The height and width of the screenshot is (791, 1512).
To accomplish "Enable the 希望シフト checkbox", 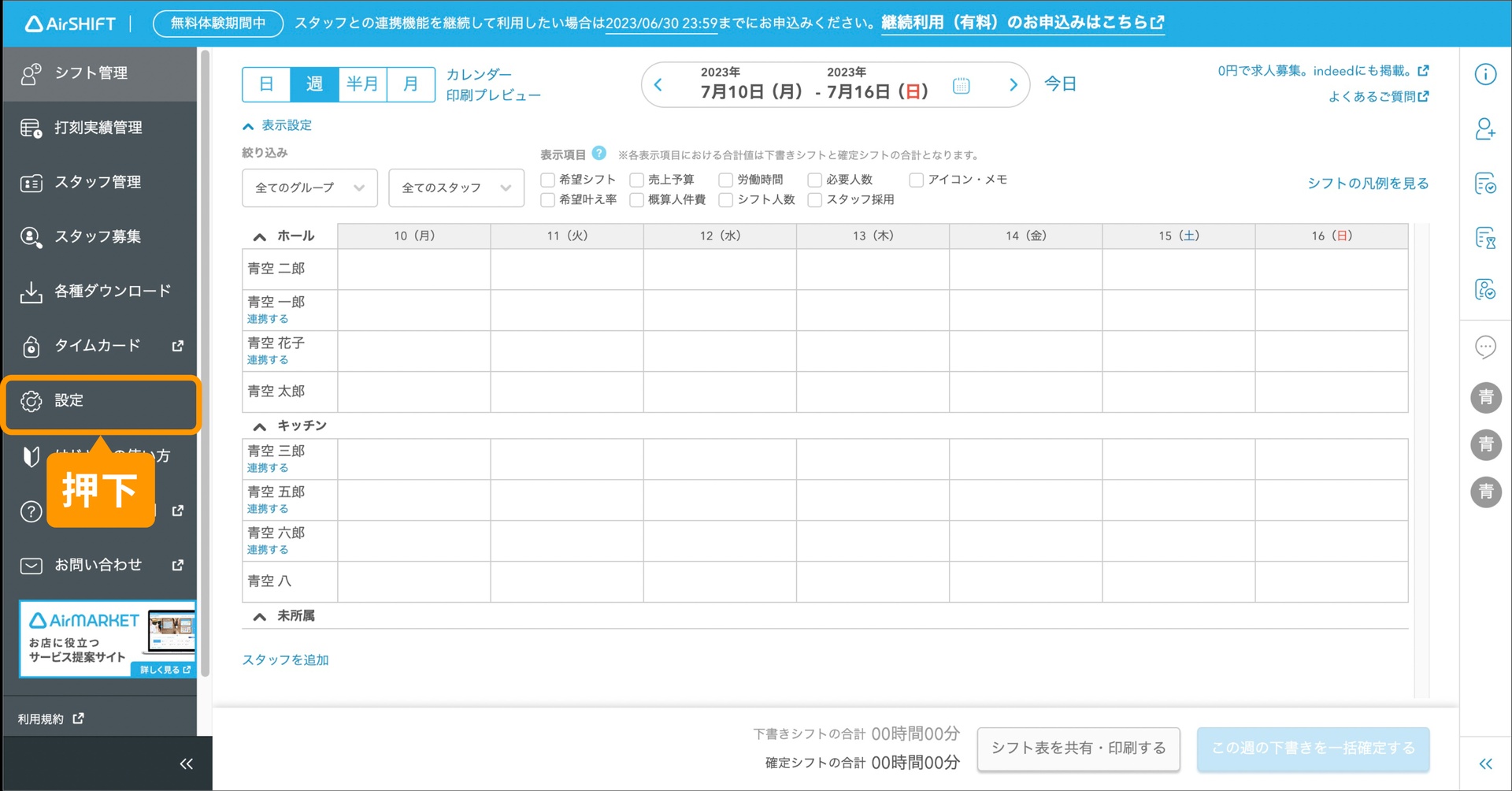I will pyautogui.click(x=548, y=180).
